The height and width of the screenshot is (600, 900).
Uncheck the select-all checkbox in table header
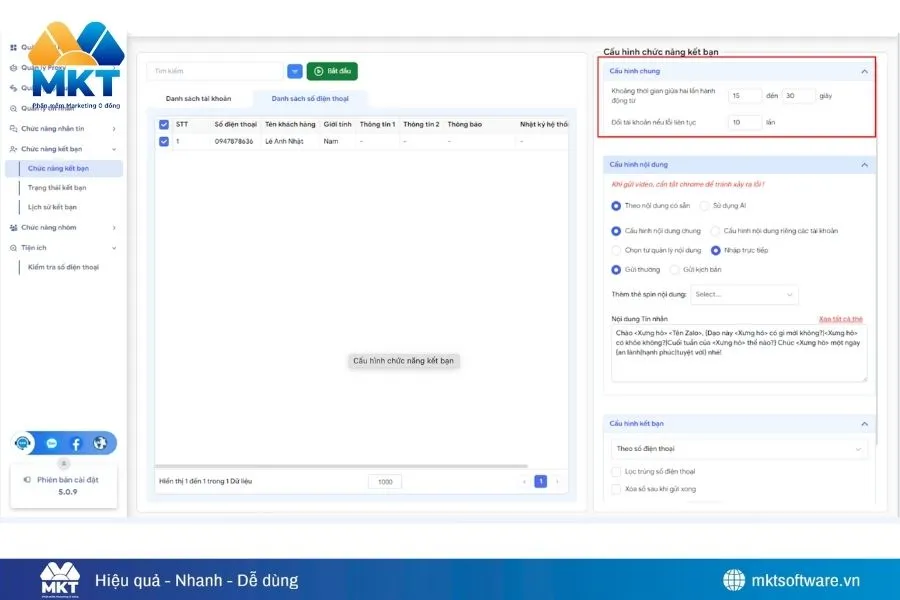point(164,125)
